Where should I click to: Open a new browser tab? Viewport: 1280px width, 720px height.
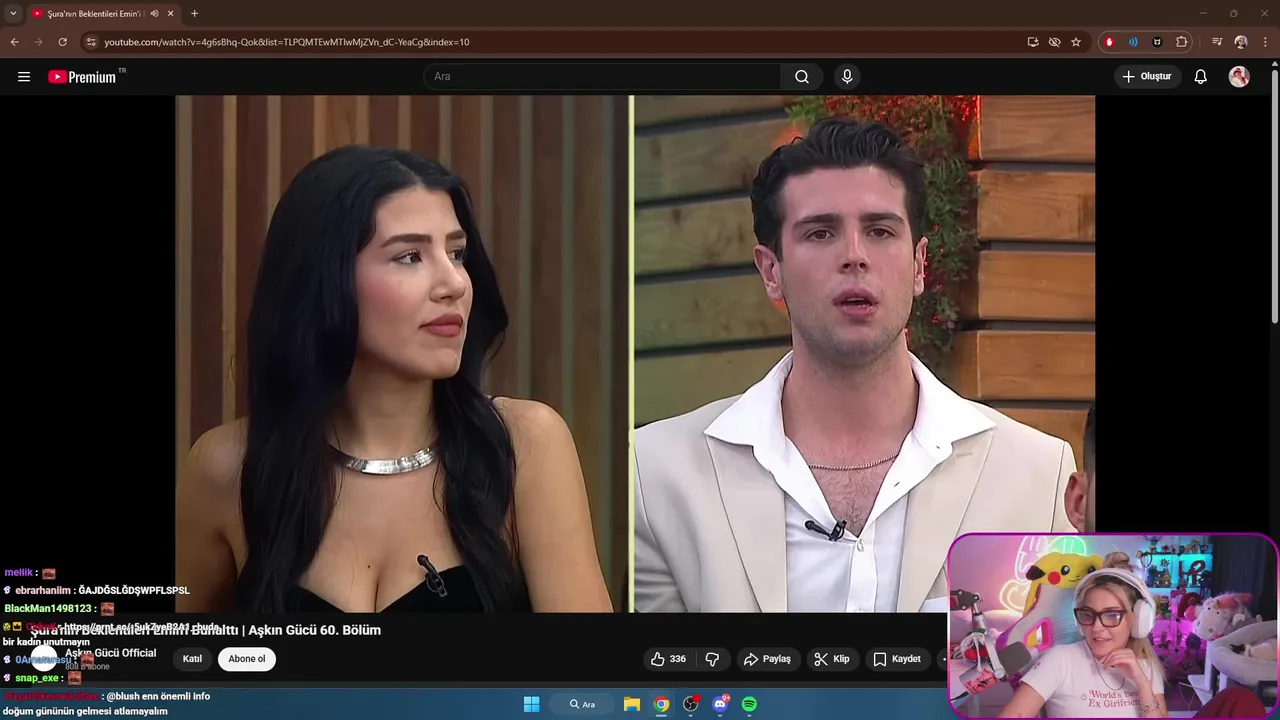(x=194, y=13)
